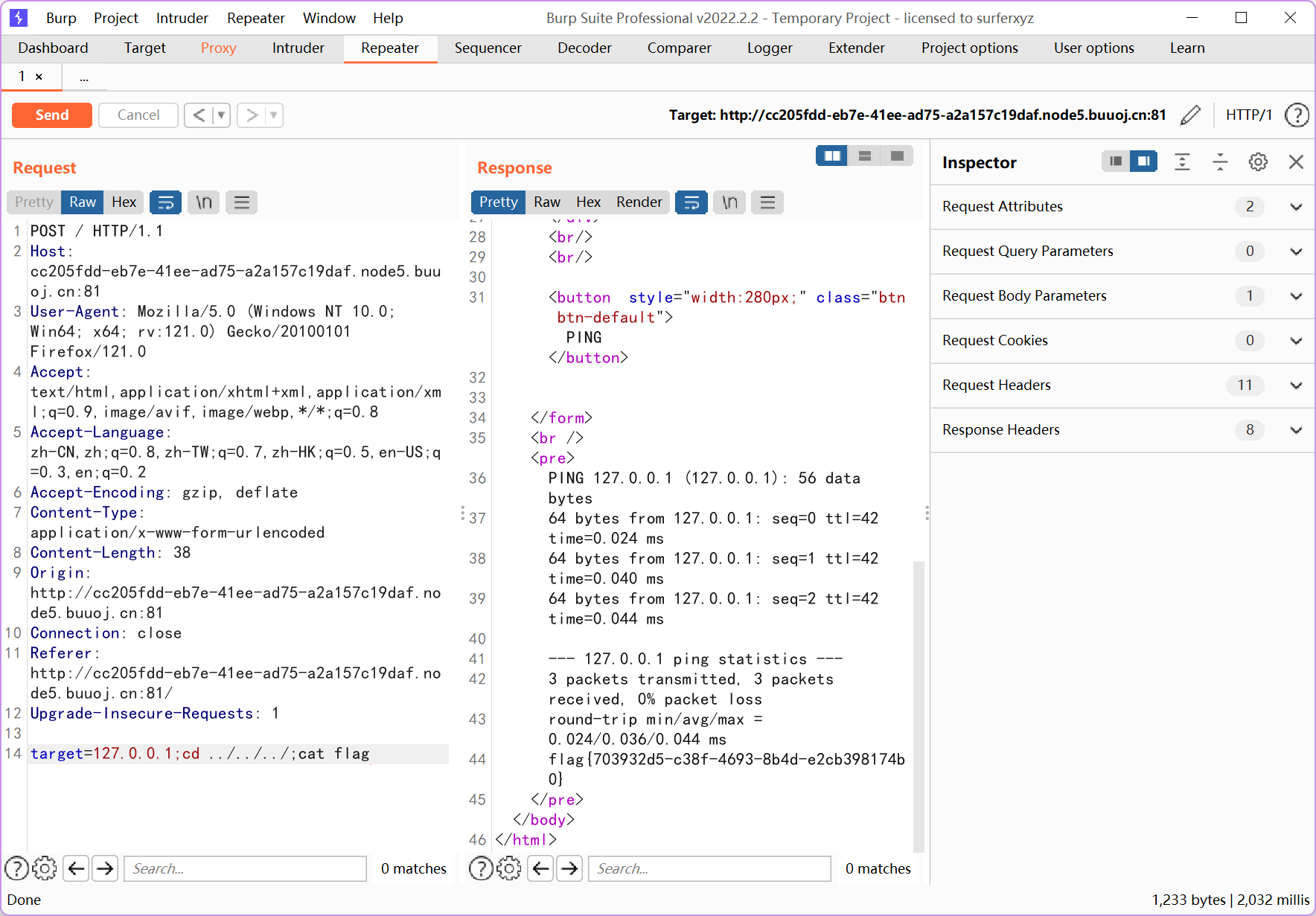Open the Intruder tab
Image resolution: width=1316 pixels, height=916 pixels.
click(x=298, y=48)
